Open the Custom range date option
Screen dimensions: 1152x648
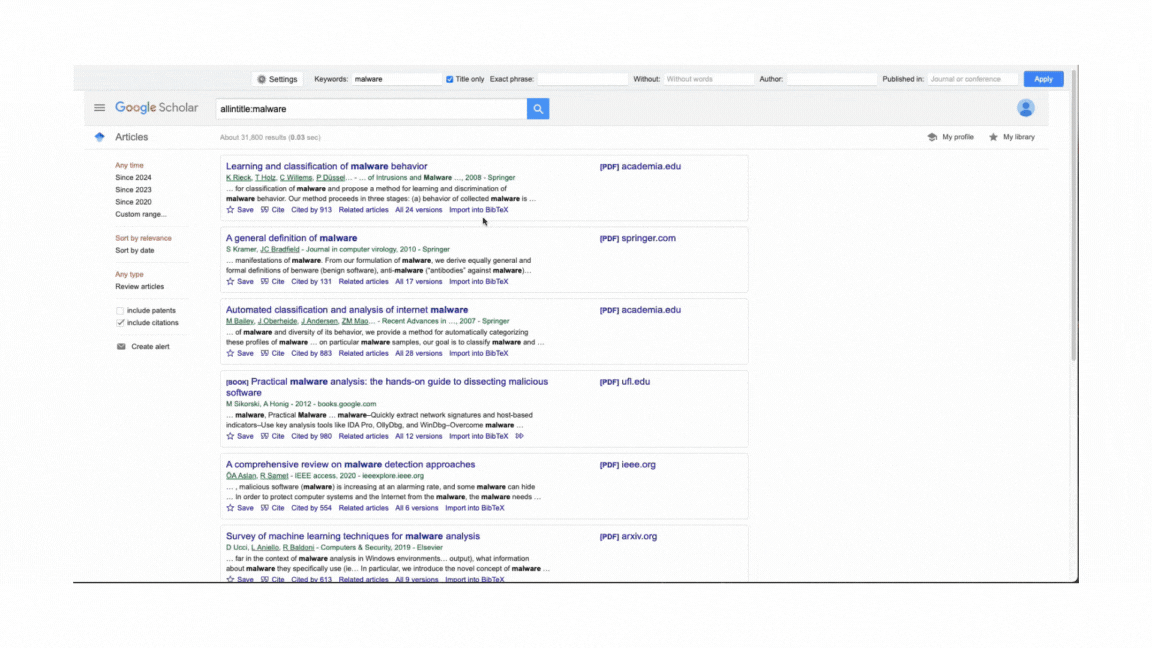click(x=140, y=215)
